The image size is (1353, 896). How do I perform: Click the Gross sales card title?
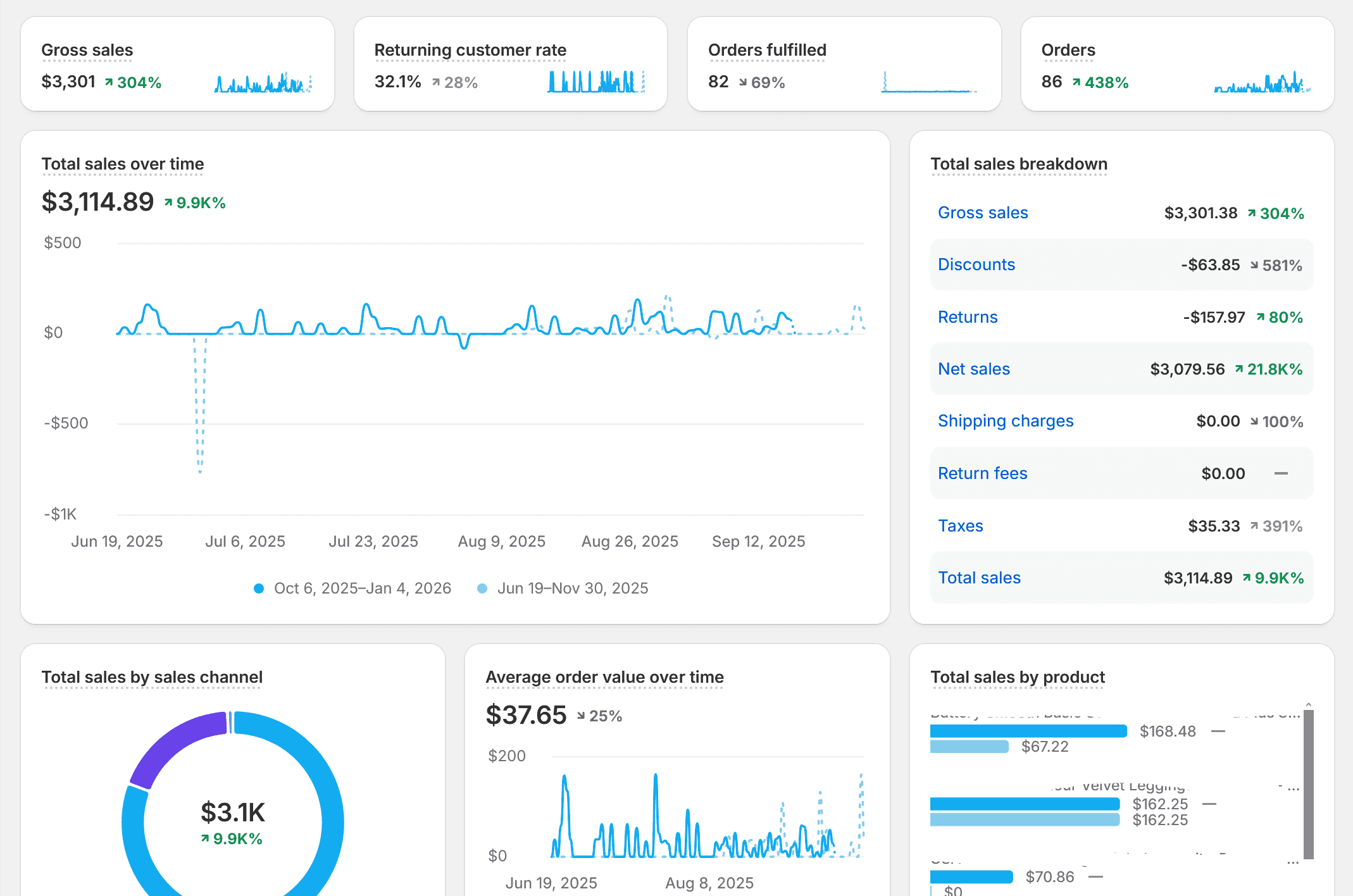87,50
